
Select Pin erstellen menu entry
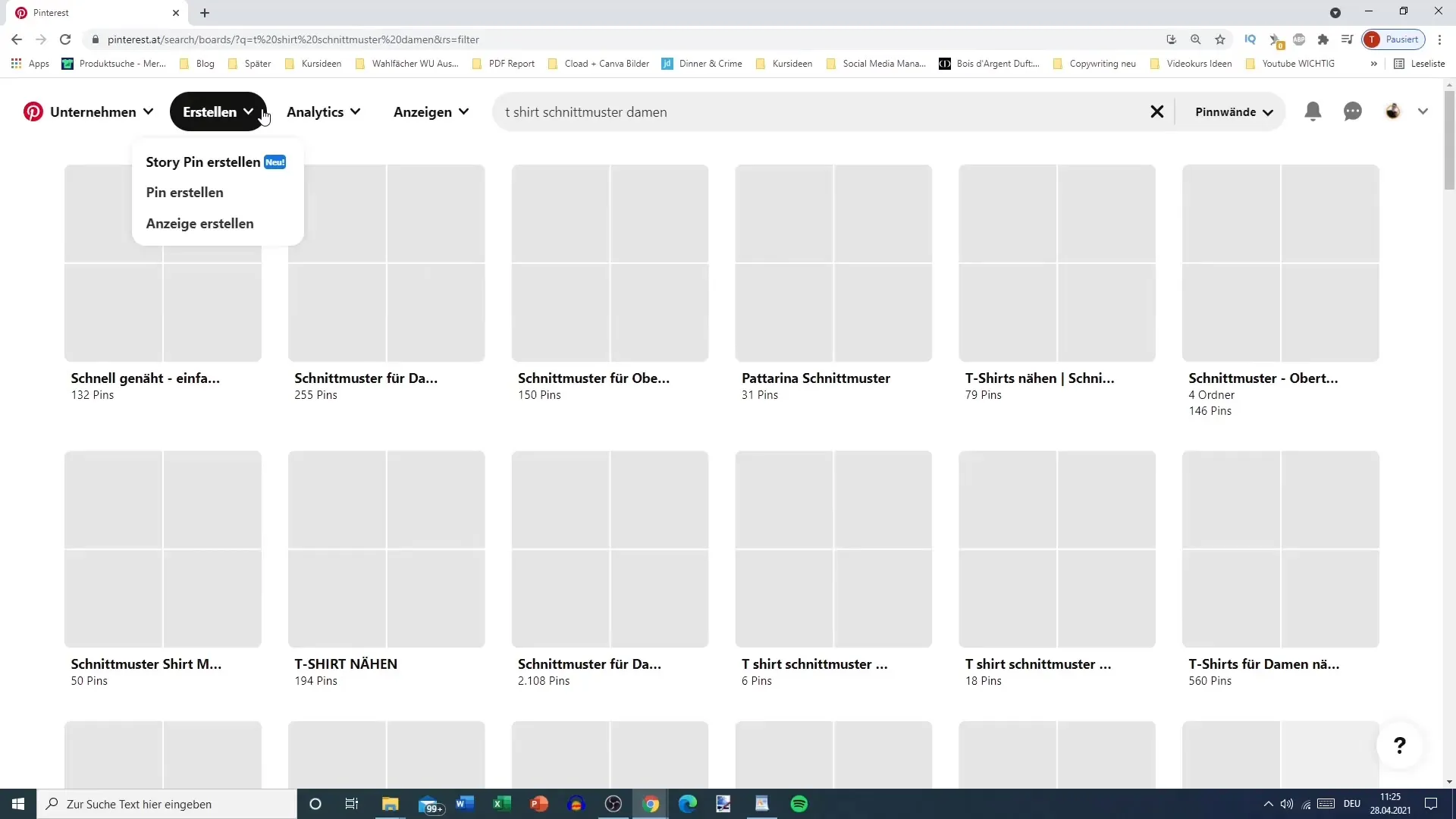coord(185,193)
